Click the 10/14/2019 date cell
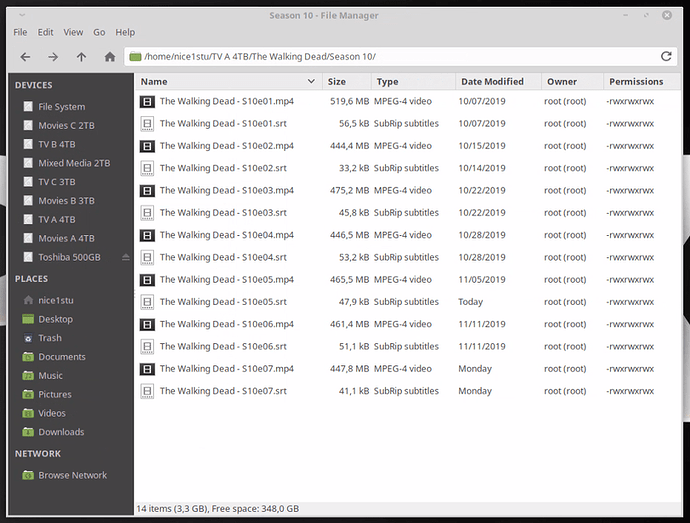 [x=482, y=168]
